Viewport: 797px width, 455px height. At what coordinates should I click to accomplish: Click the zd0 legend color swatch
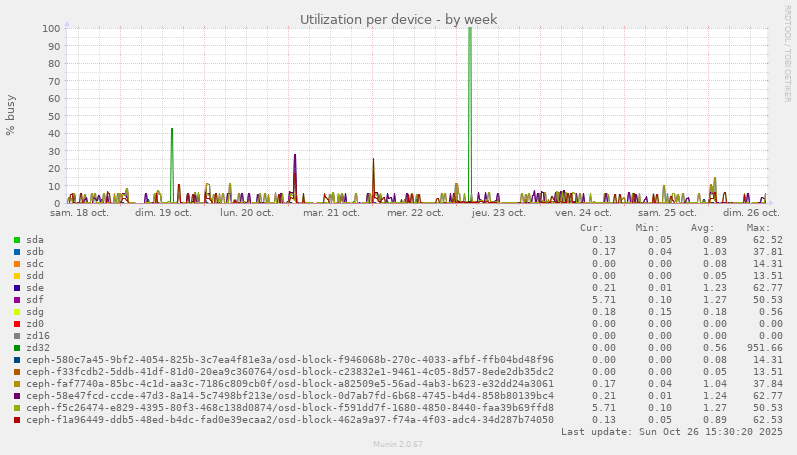click(x=17, y=324)
